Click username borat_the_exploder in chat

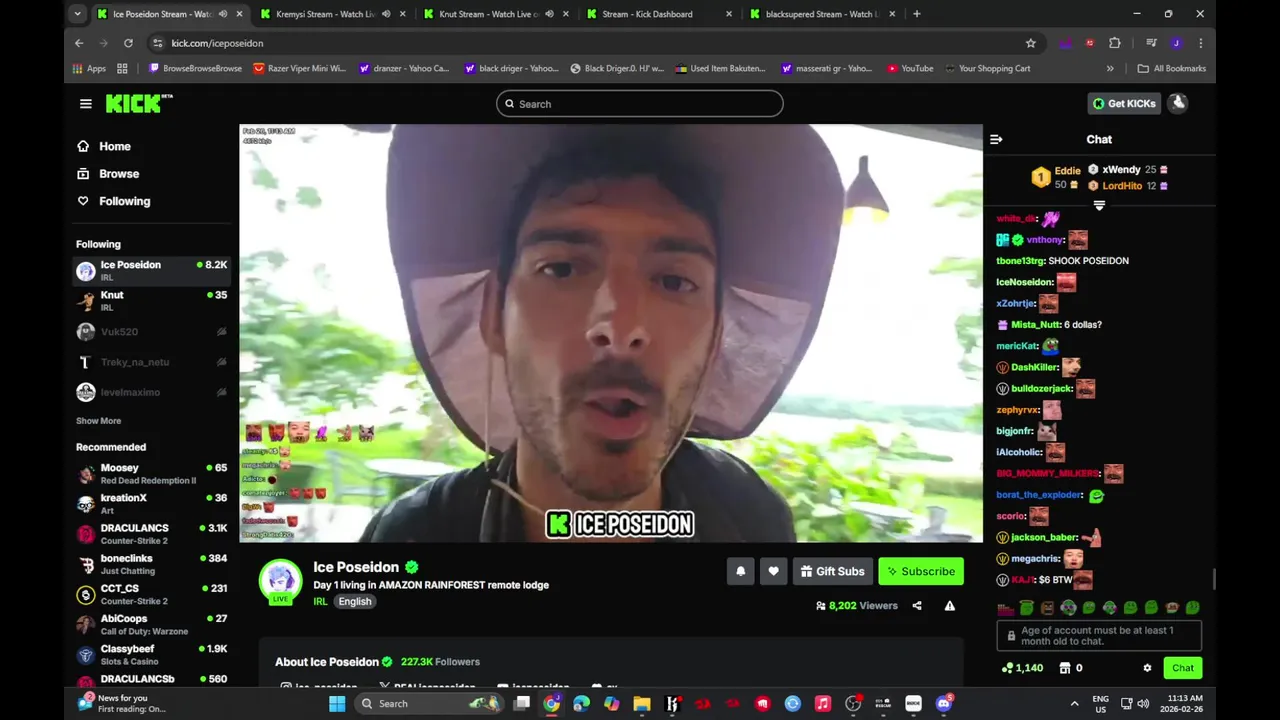[x=1039, y=495]
